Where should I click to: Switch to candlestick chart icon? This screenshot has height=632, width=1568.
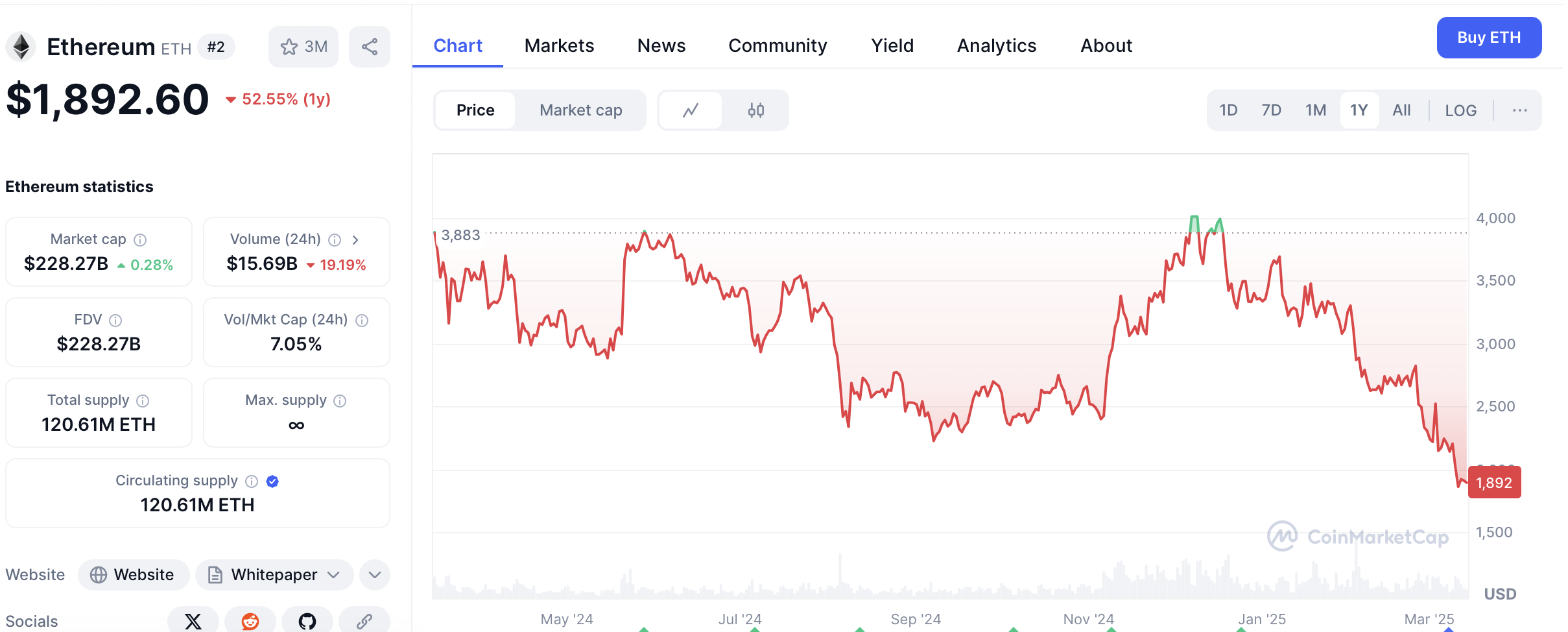pos(755,110)
